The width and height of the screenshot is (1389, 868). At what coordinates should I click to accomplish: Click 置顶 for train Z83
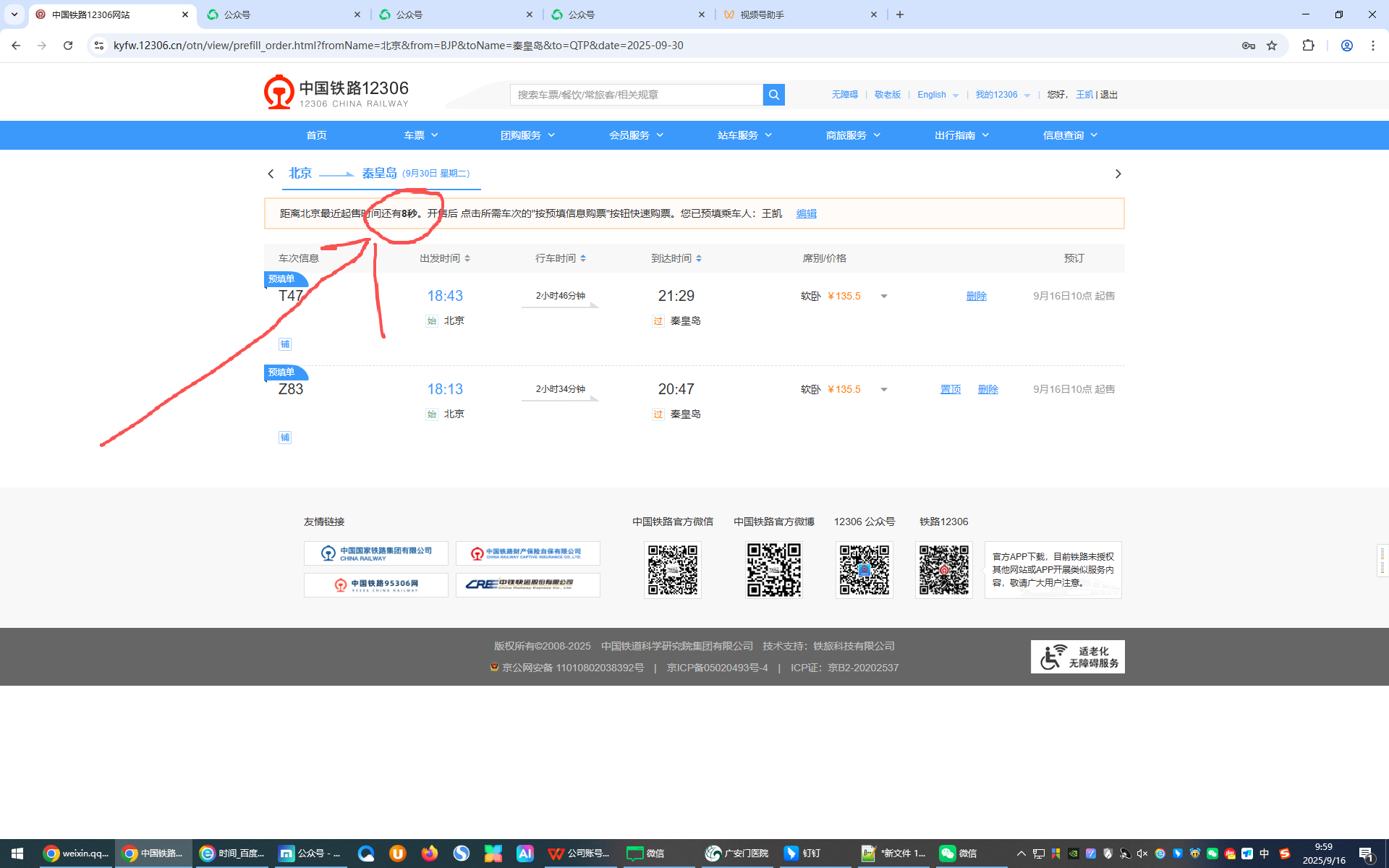click(x=951, y=389)
